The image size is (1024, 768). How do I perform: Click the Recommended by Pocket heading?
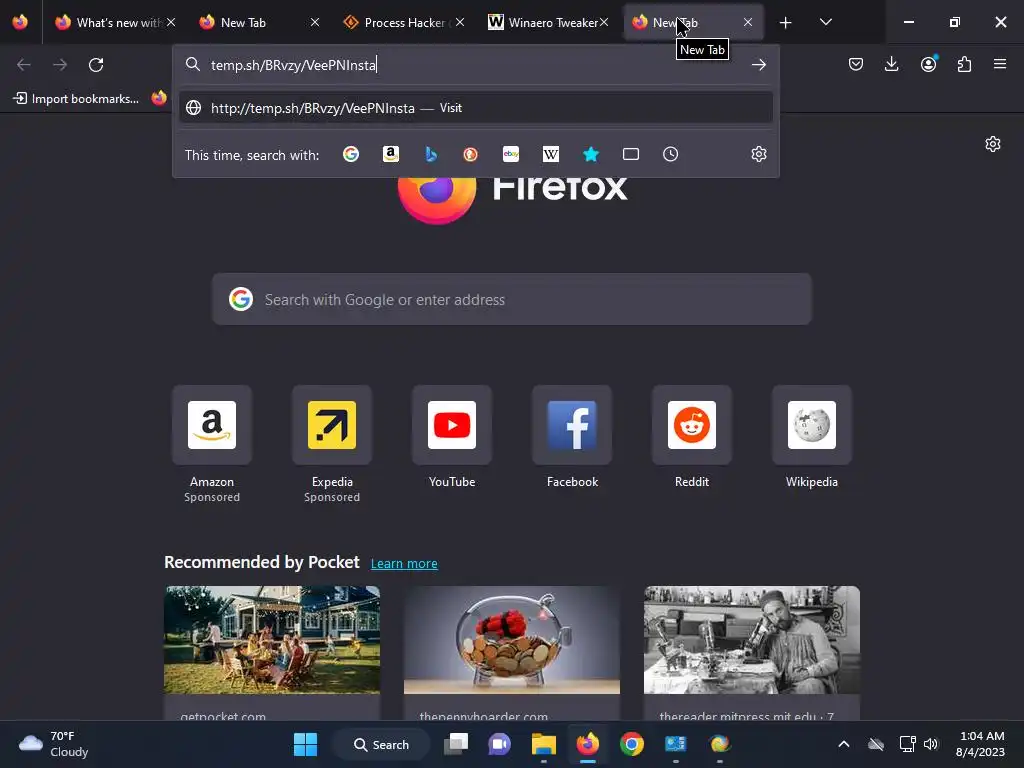261,562
